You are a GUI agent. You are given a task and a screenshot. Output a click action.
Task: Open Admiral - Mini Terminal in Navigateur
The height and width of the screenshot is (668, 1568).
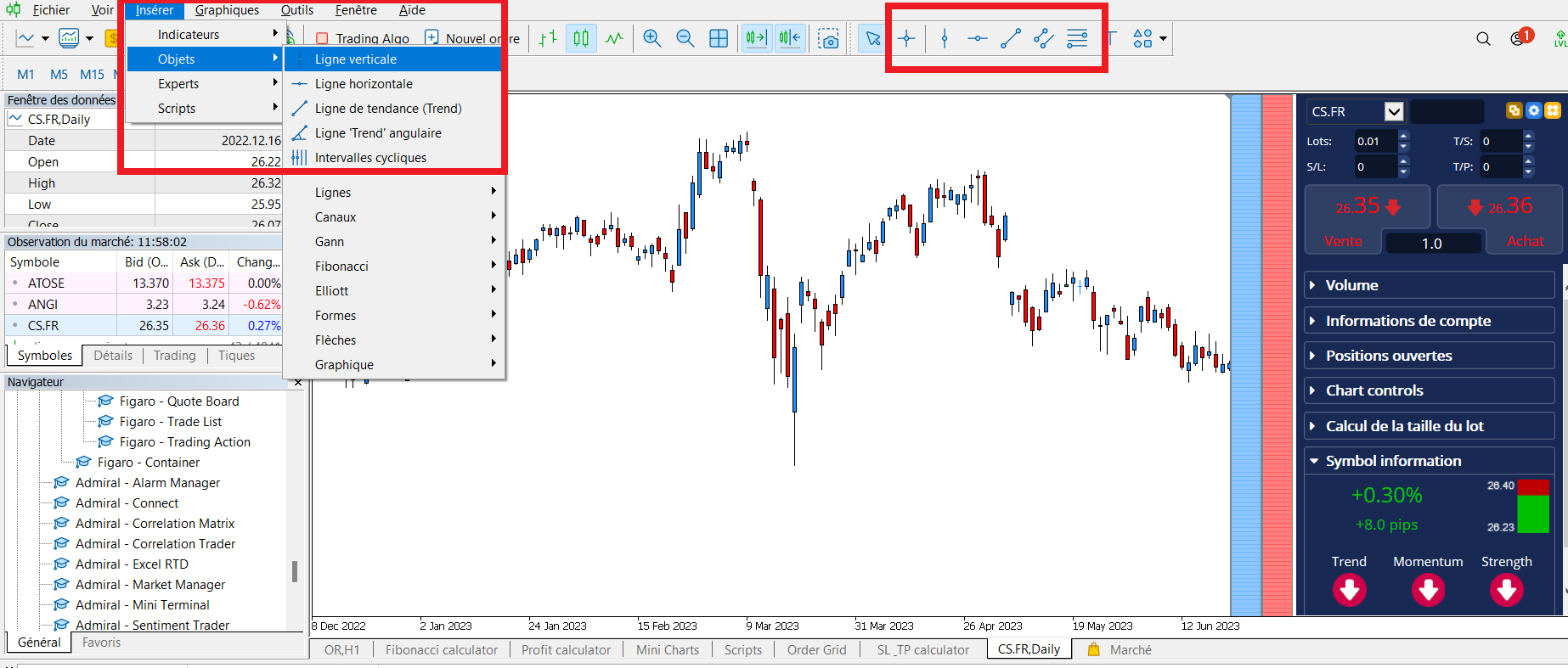pyautogui.click(x=142, y=605)
